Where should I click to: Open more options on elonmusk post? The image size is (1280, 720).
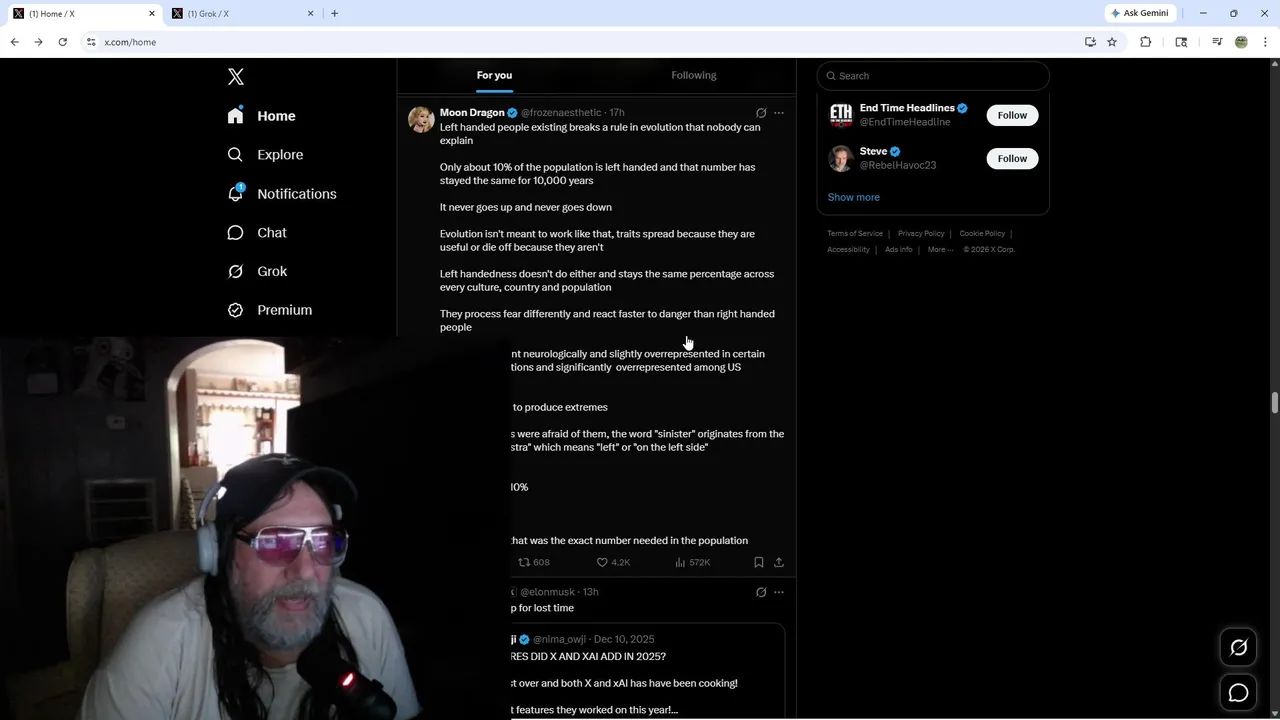779,592
